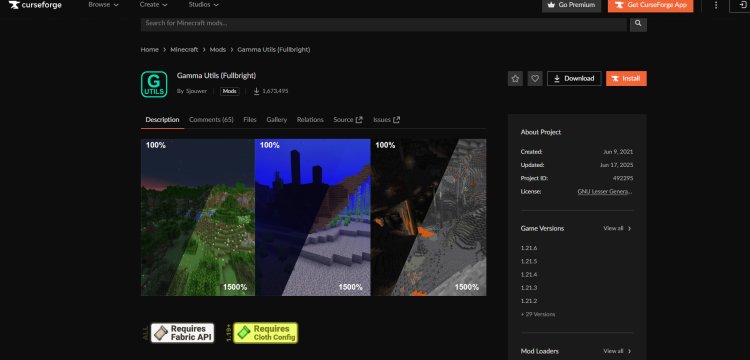The image size is (750, 360).
Task: Open the Comments (65) tab
Action: [211, 120]
